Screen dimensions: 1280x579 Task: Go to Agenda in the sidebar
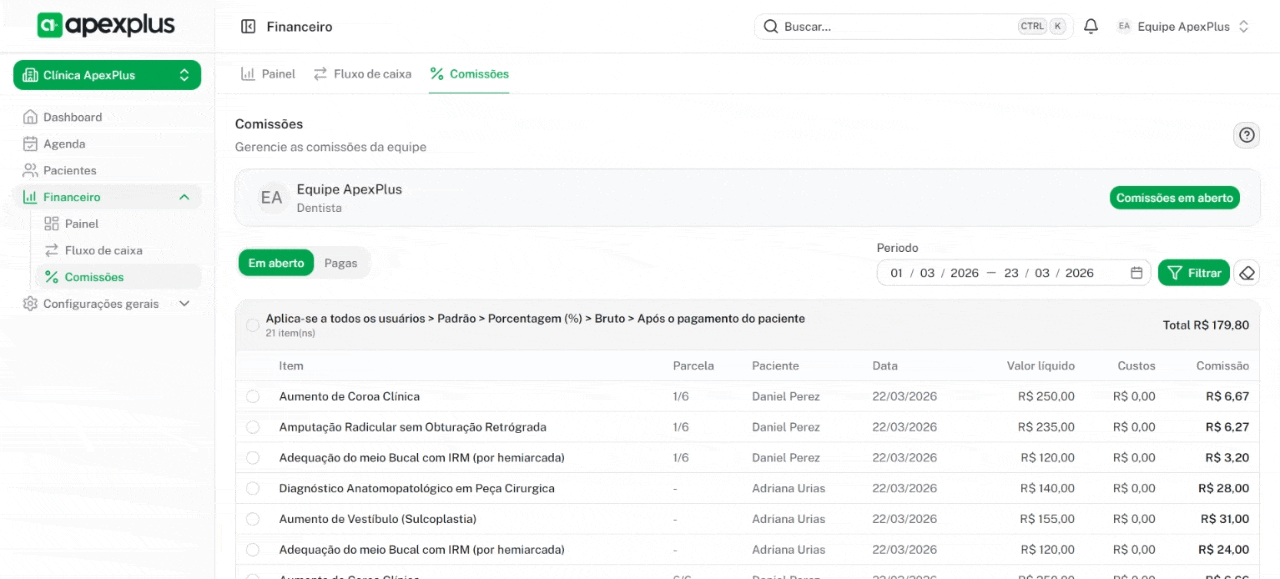coord(64,144)
